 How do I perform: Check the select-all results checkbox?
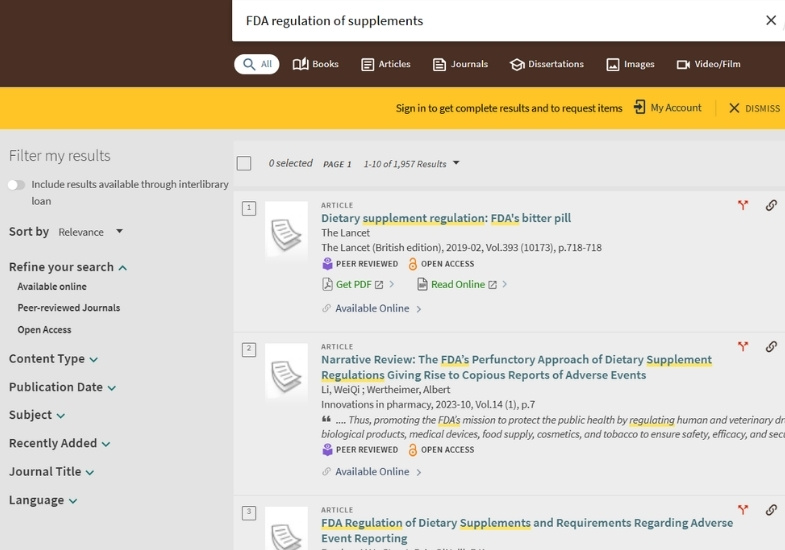point(244,163)
